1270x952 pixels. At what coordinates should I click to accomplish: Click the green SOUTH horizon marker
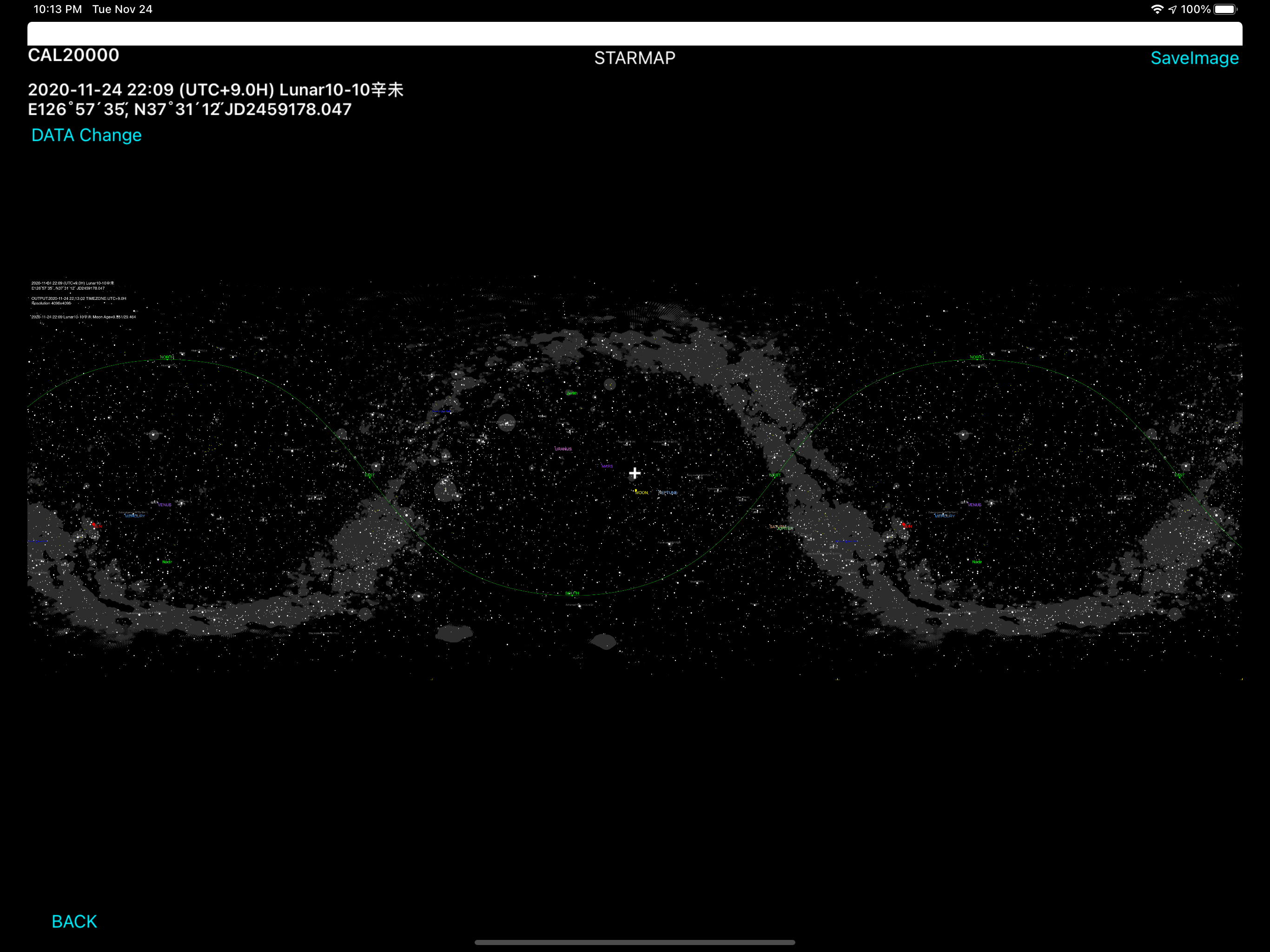coord(571,593)
